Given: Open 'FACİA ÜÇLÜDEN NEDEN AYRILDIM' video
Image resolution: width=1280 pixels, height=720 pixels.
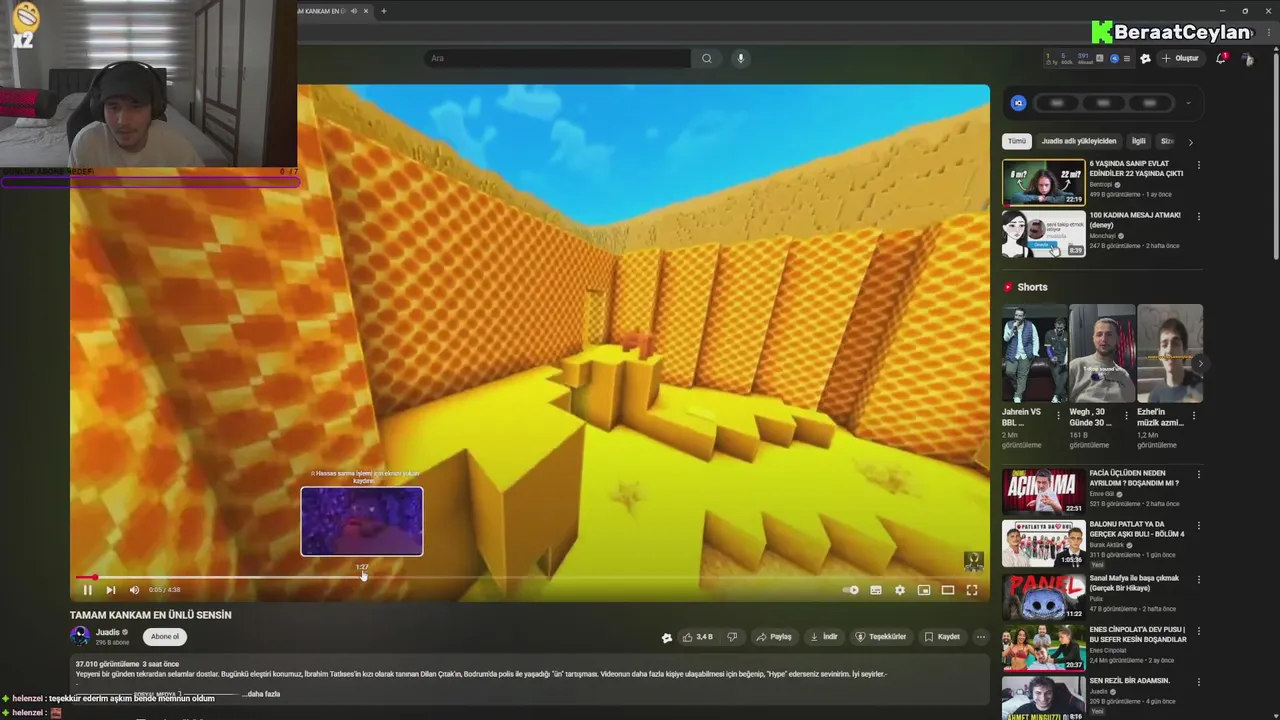Looking at the screenshot, I should tap(1043, 491).
